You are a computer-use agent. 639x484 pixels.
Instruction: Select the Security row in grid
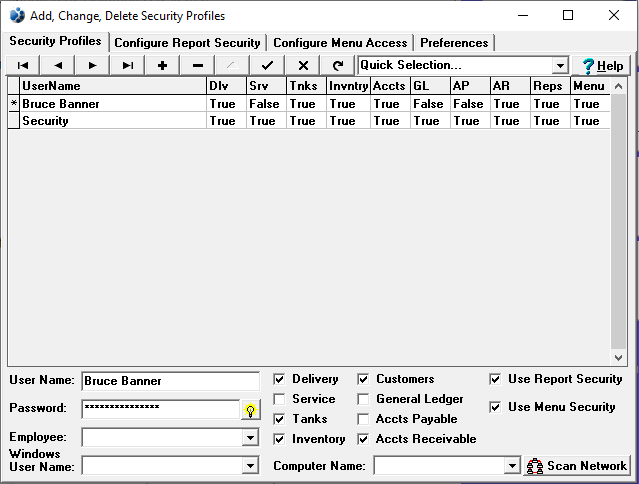point(110,121)
